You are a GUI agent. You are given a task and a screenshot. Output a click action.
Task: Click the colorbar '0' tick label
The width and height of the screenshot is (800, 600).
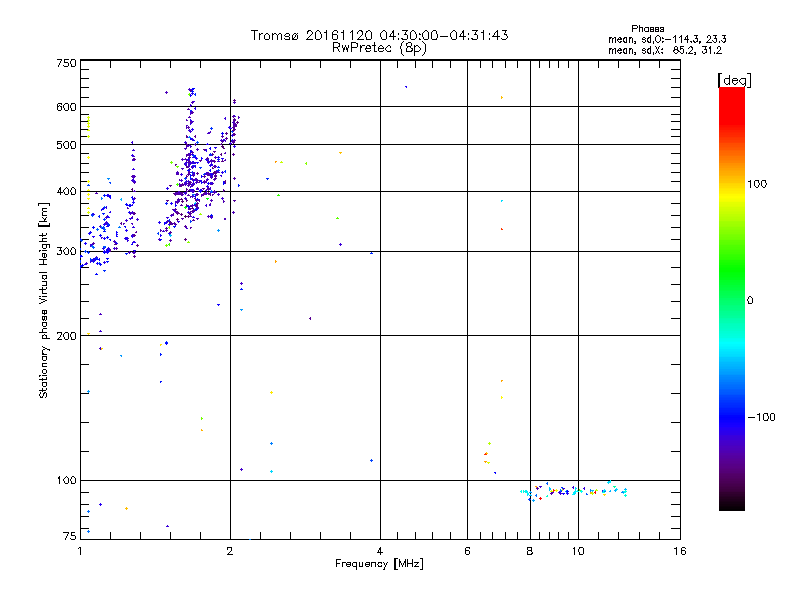tap(749, 300)
